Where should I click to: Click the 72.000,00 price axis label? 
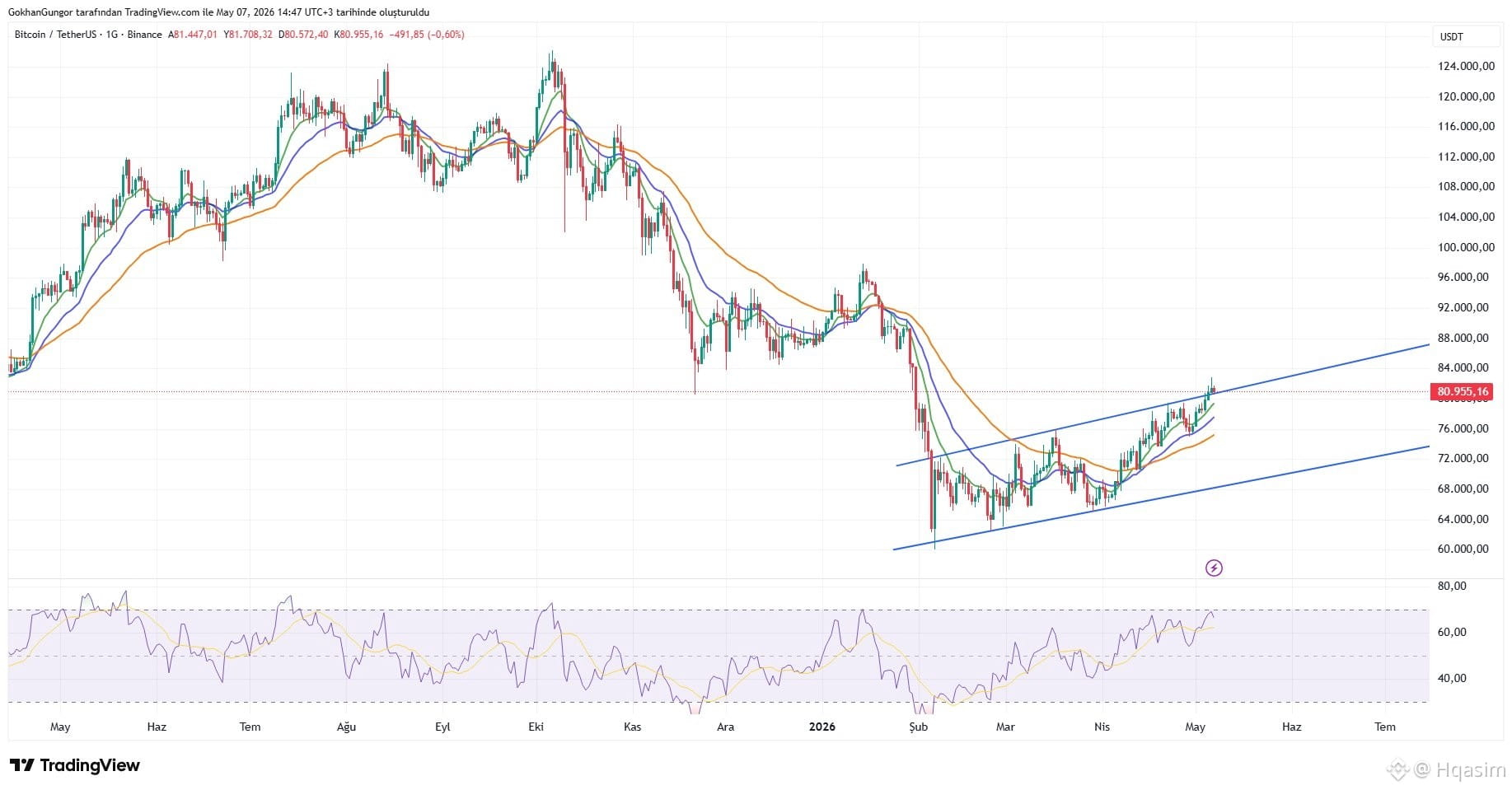[x=1463, y=458]
